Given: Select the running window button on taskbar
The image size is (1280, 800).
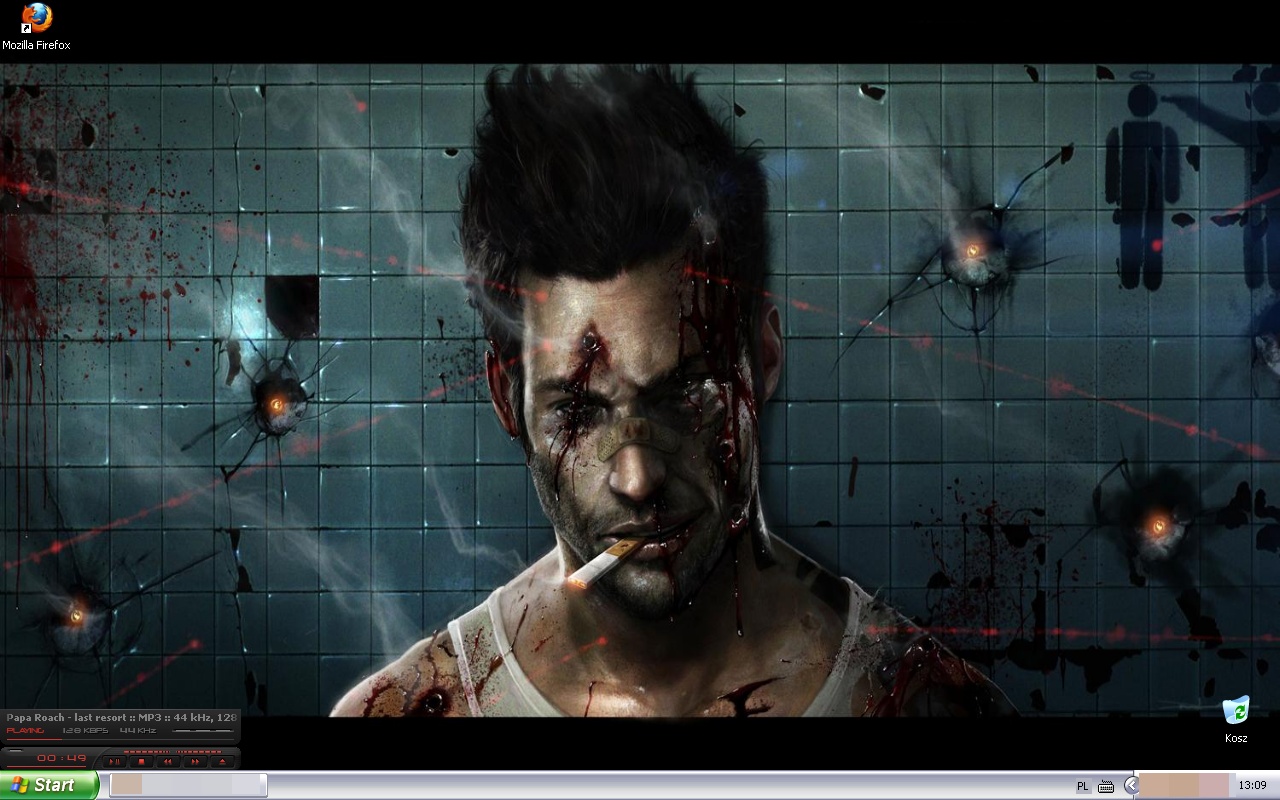Looking at the screenshot, I should tap(187, 785).
